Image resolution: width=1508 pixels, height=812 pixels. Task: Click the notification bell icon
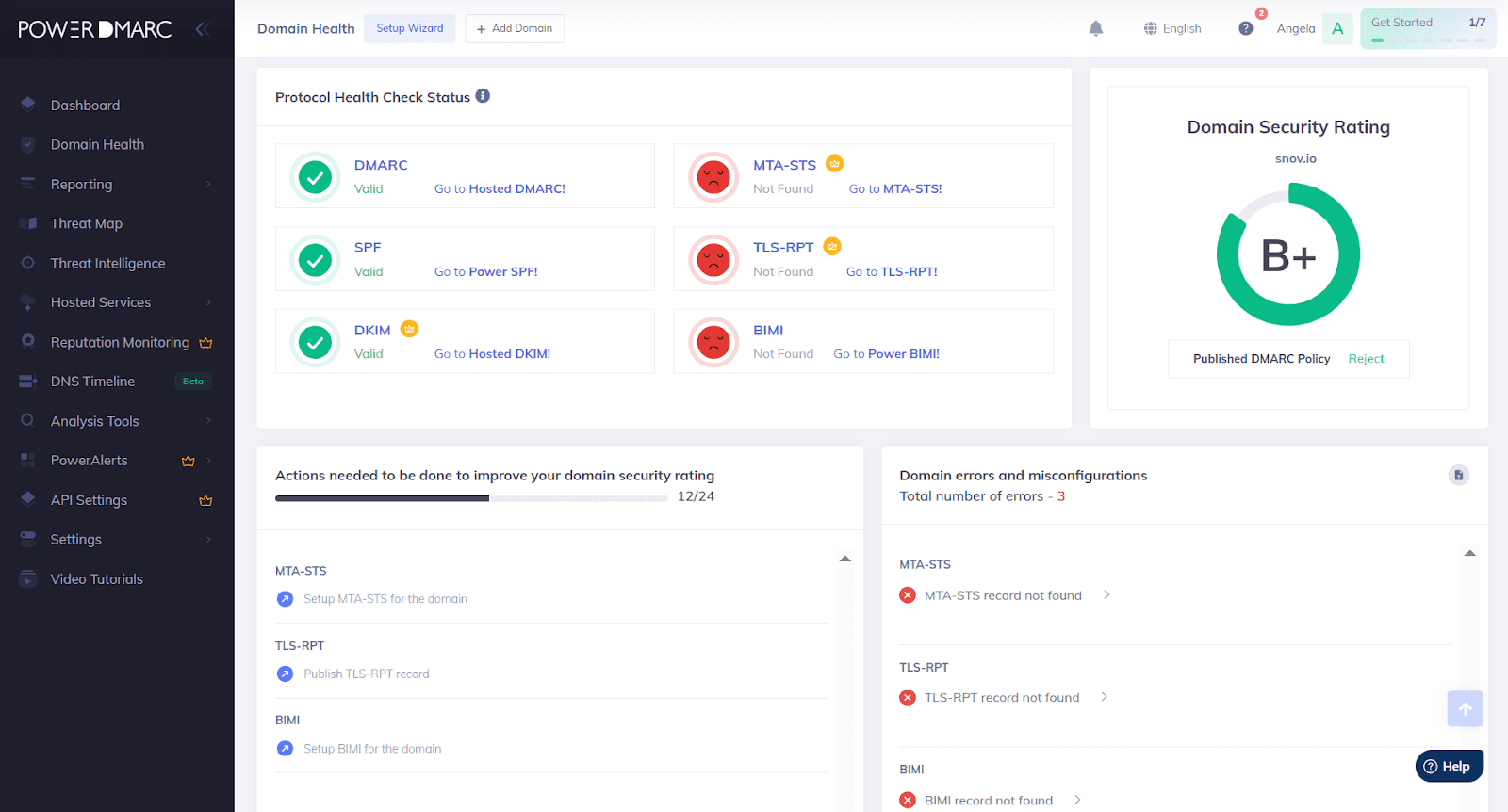pos(1095,28)
